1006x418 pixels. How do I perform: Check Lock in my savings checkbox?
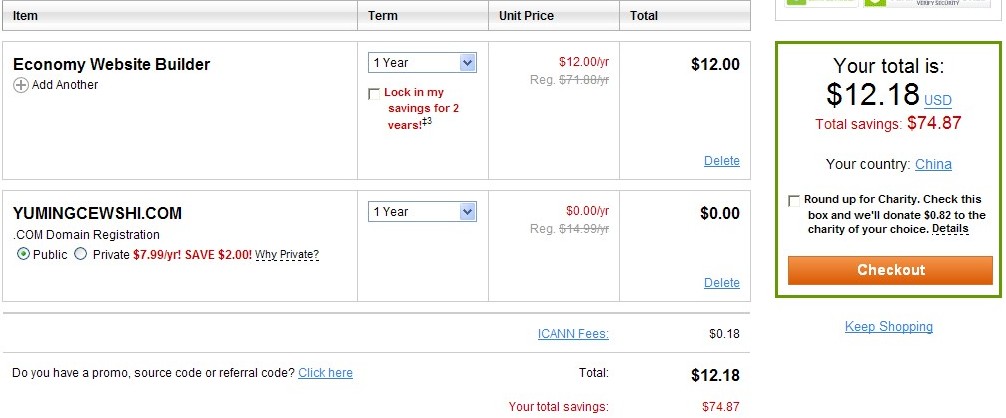(374, 94)
